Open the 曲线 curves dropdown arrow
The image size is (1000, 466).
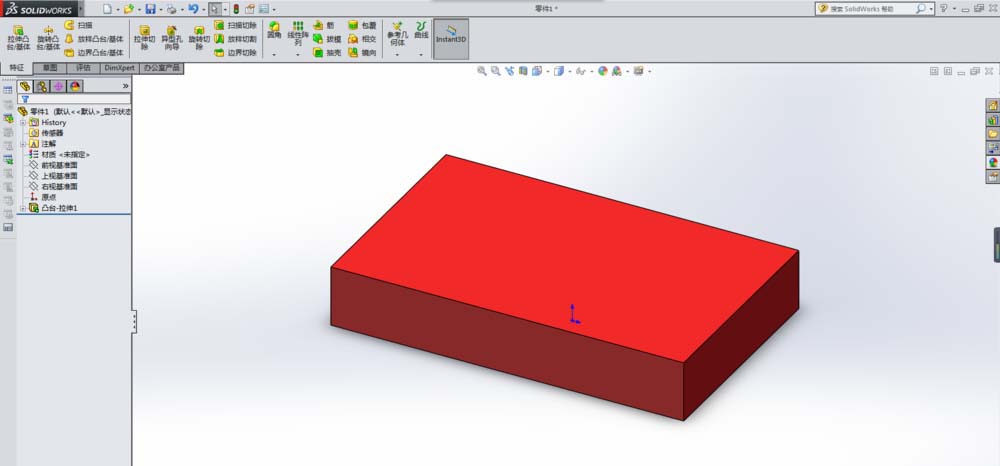[x=421, y=55]
